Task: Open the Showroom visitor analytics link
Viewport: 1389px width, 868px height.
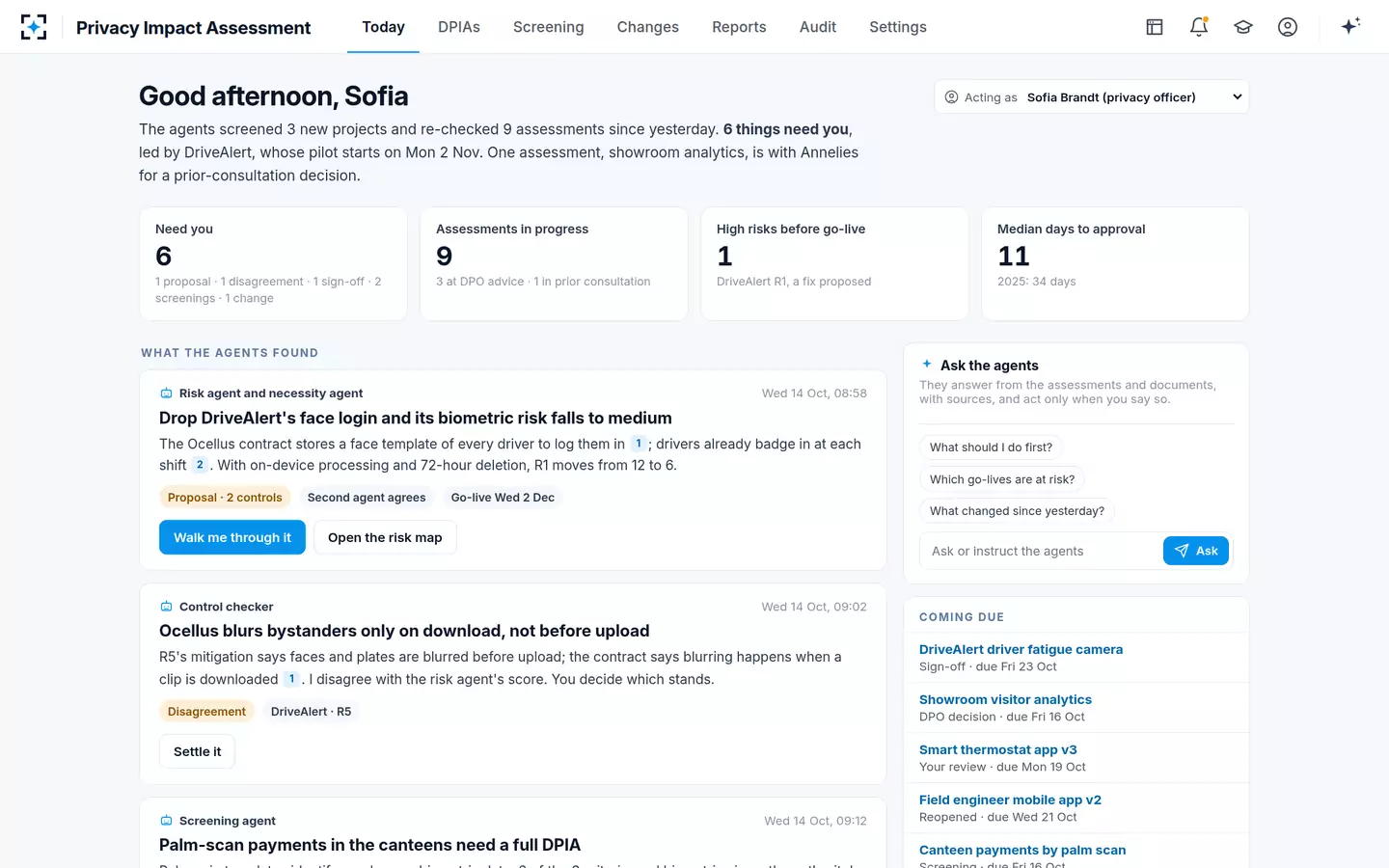Action: 1005,700
